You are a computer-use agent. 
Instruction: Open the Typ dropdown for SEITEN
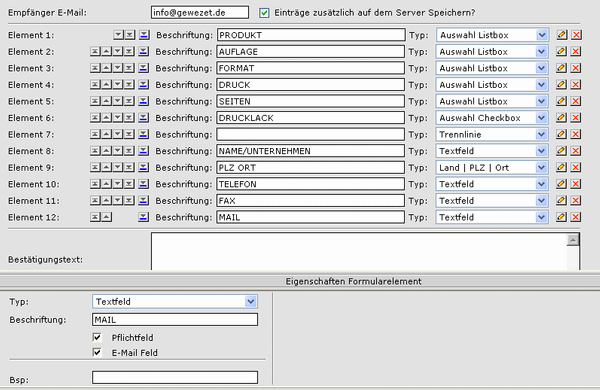[x=492, y=101]
